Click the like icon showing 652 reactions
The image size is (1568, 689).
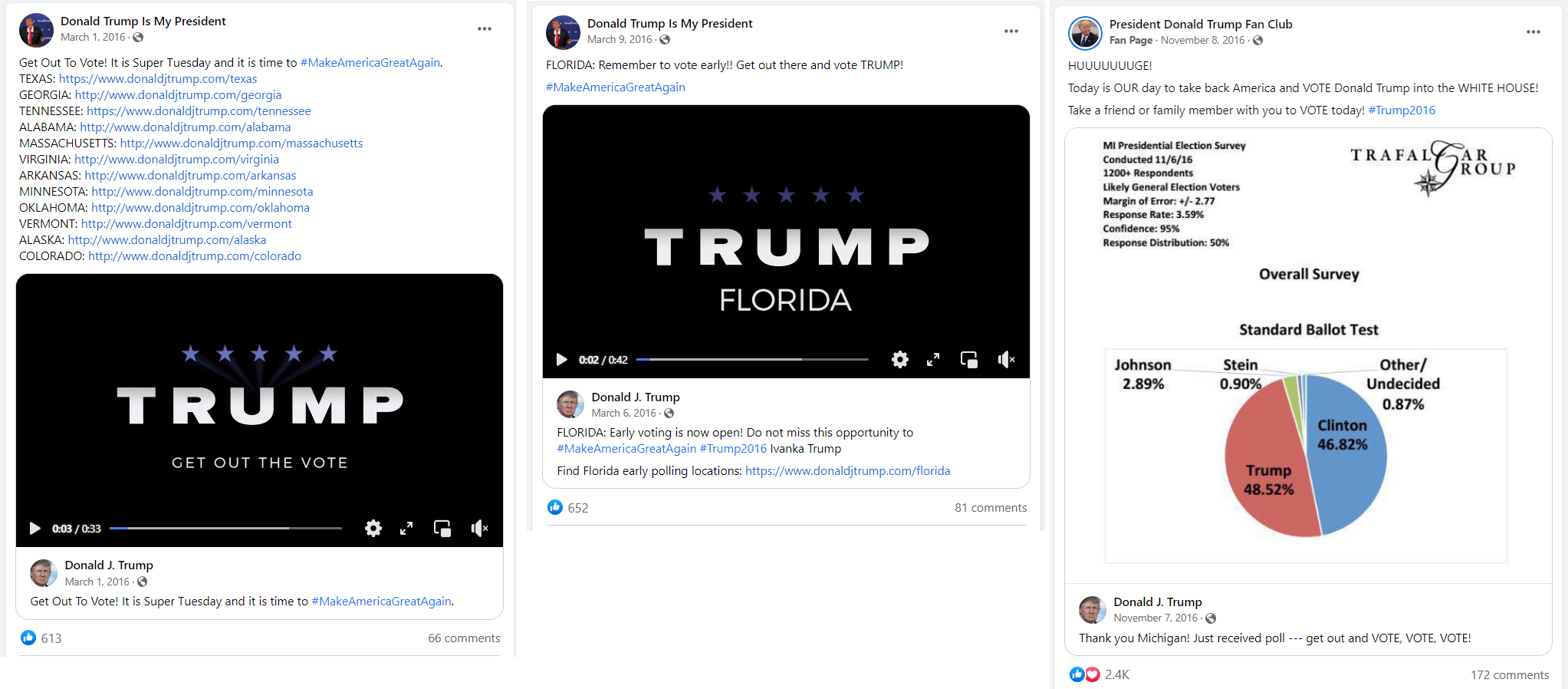(x=555, y=507)
